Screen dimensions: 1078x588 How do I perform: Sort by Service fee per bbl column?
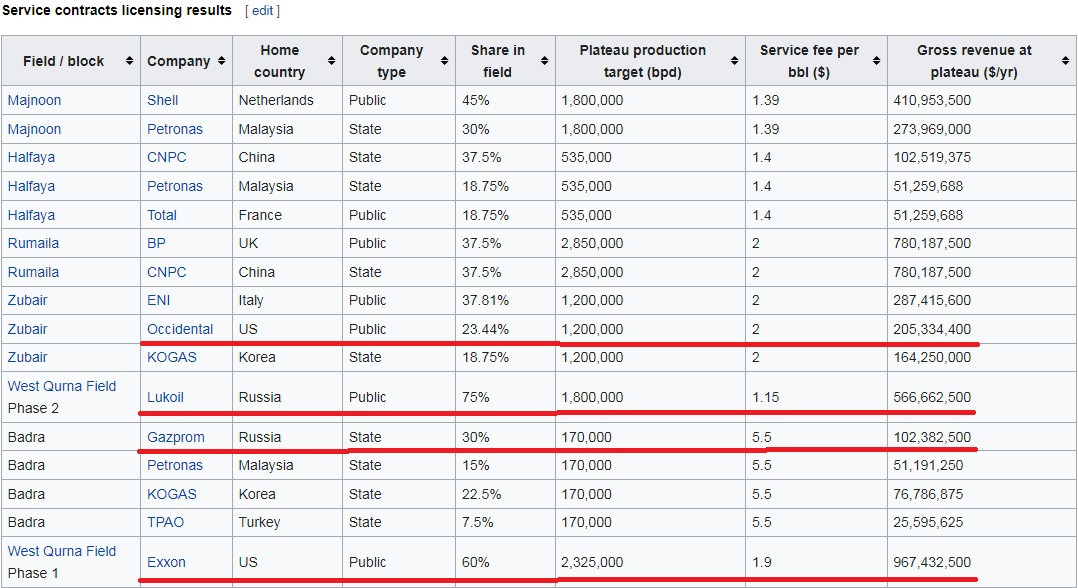876,61
